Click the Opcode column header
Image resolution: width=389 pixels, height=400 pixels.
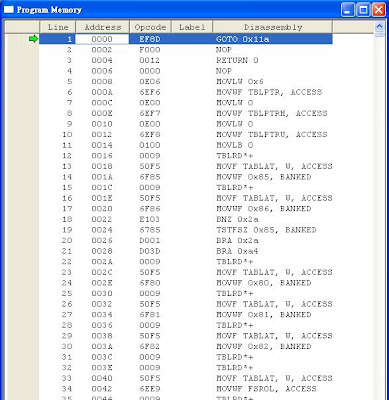pyautogui.click(x=150, y=27)
